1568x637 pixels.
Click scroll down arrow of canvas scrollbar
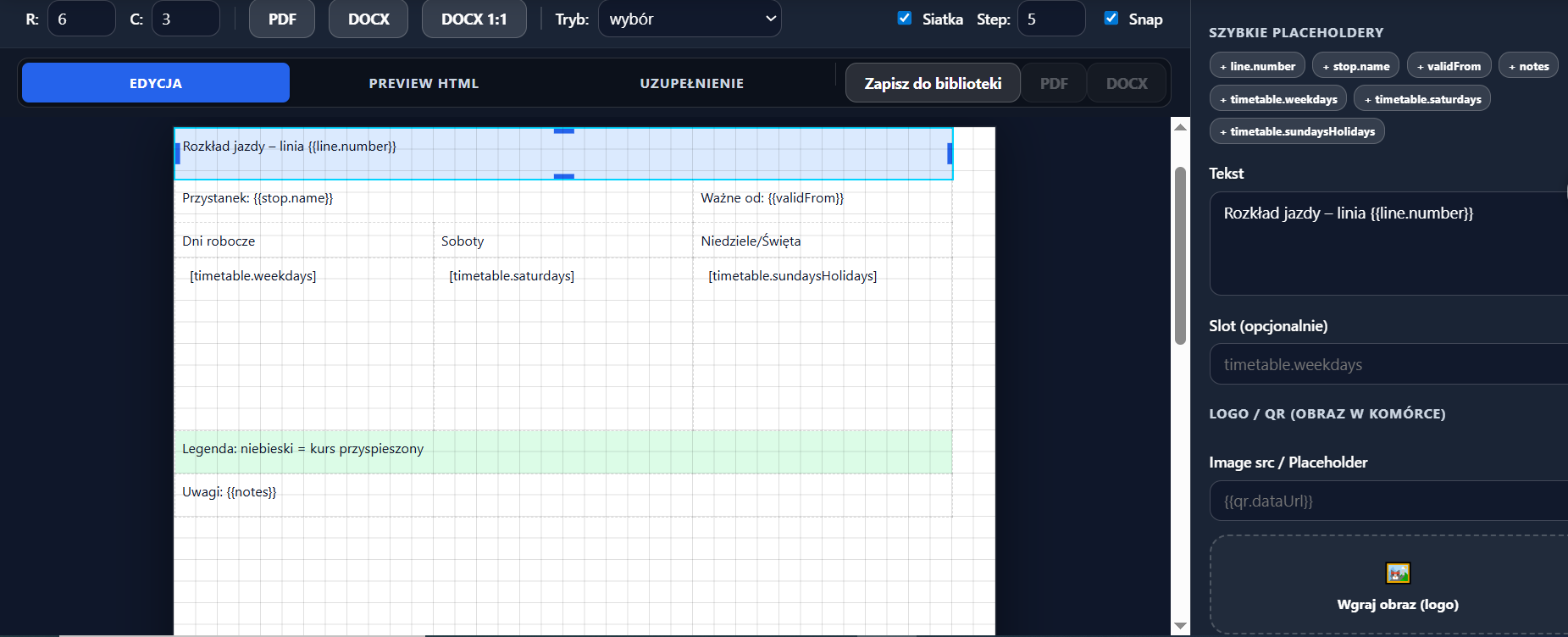[x=1180, y=626]
